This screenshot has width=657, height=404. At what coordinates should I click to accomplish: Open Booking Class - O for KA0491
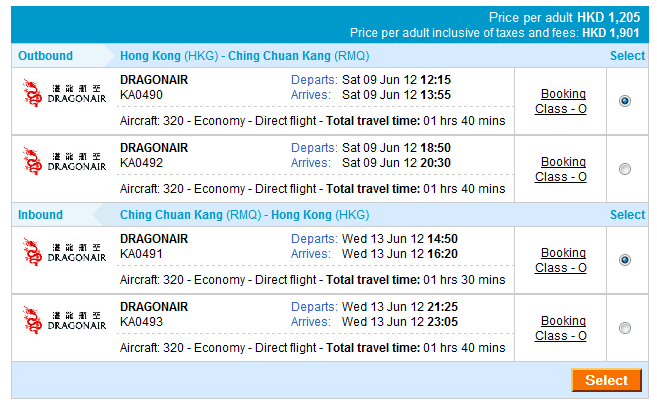point(562,260)
